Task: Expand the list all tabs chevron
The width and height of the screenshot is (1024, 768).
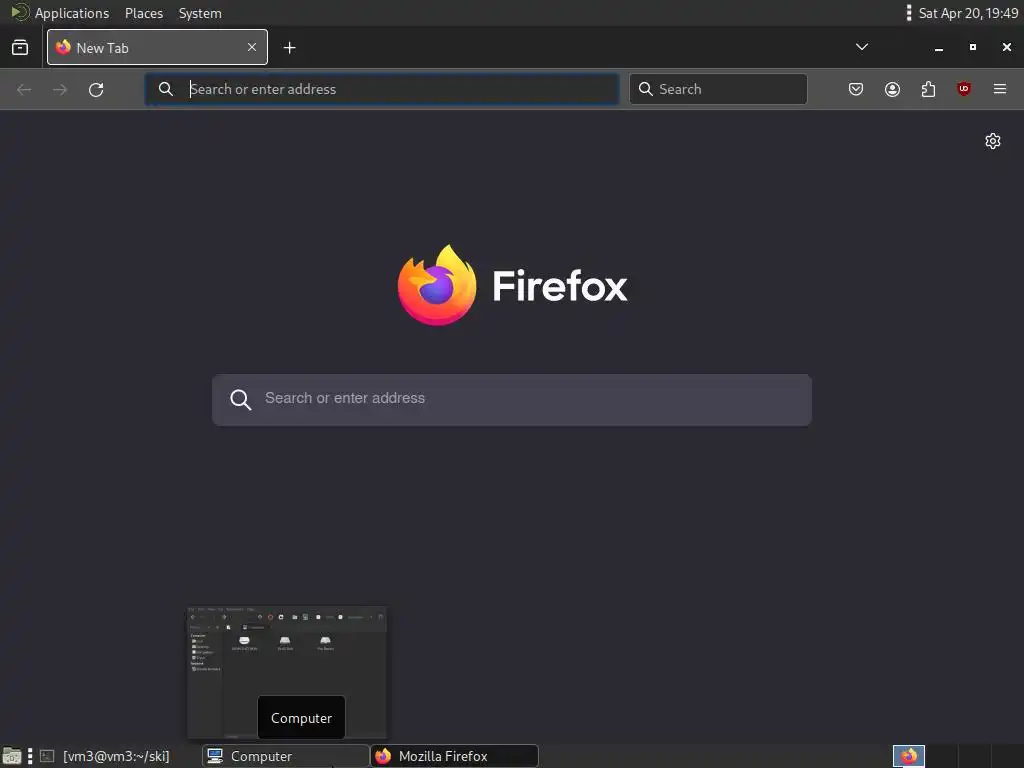Action: (x=861, y=47)
